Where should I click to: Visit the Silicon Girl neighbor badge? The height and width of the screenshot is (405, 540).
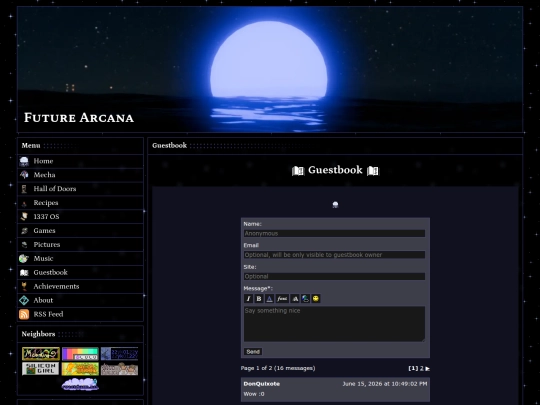(x=41, y=369)
